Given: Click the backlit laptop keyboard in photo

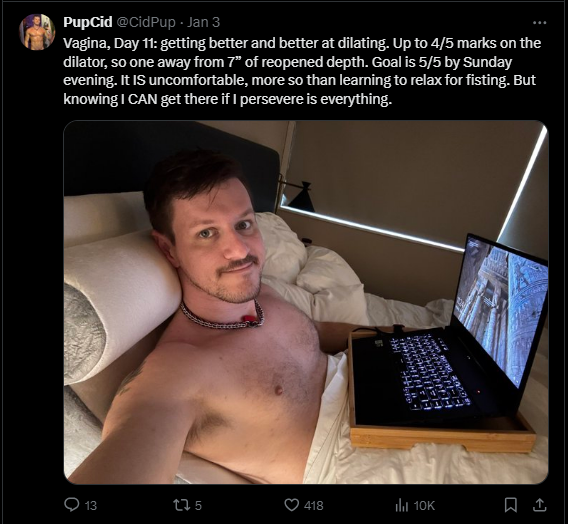Looking at the screenshot, I should [x=429, y=372].
